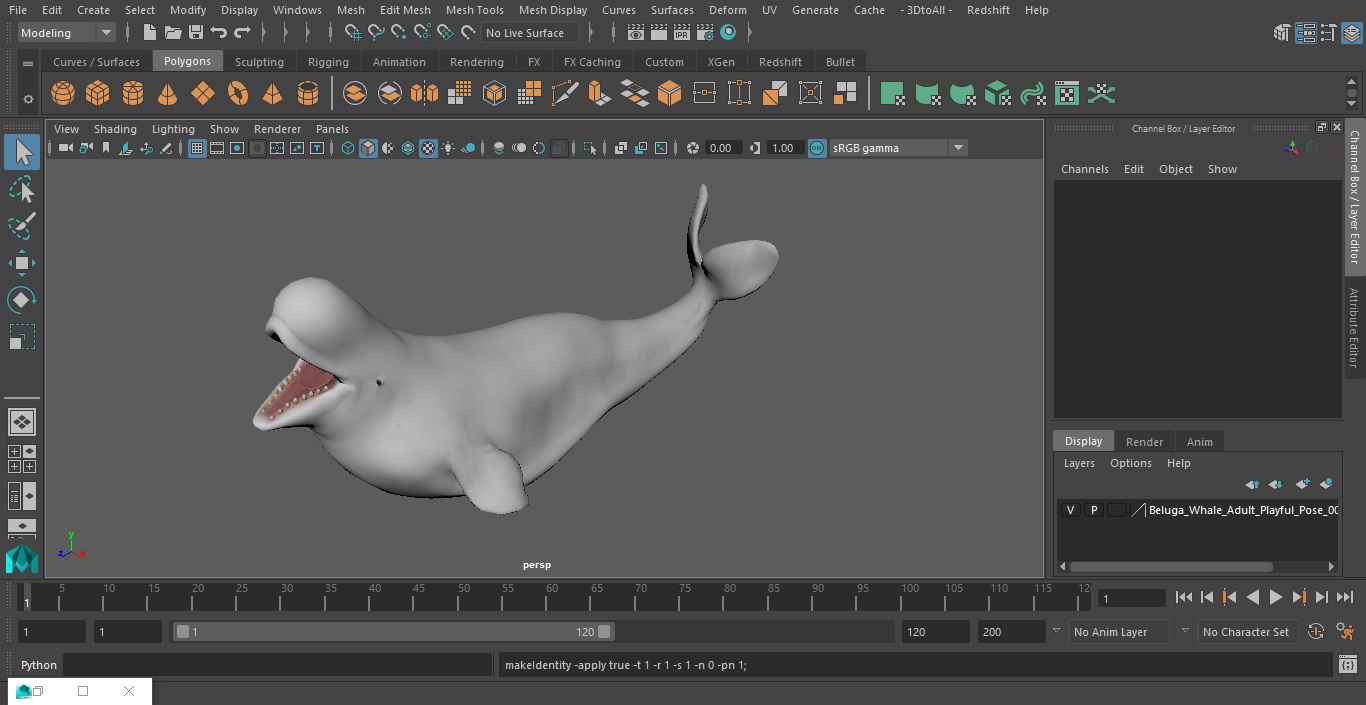Open the sRGB gamma view transform dropdown
1366x705 pixels.
coord(898,148)
